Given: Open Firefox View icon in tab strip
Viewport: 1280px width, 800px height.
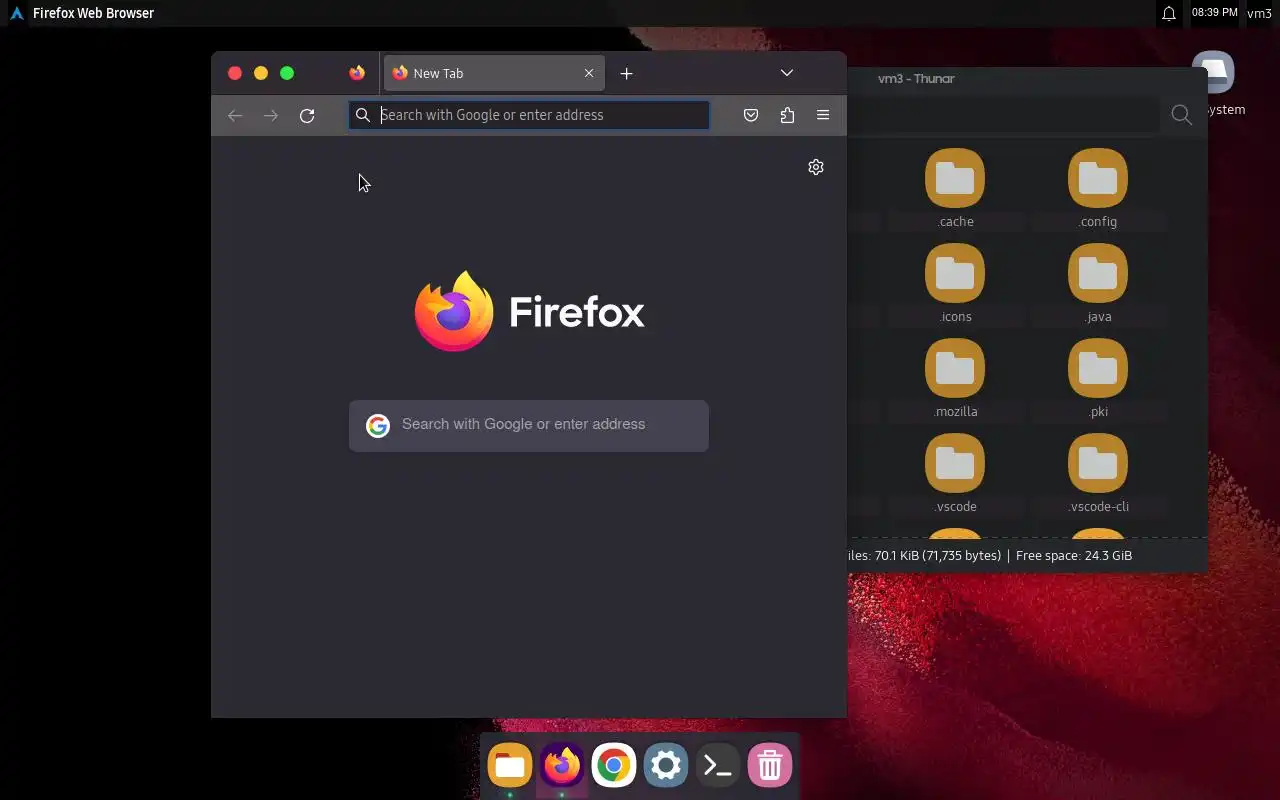Looking at the screenshot, I should click(x=357, y=73).
